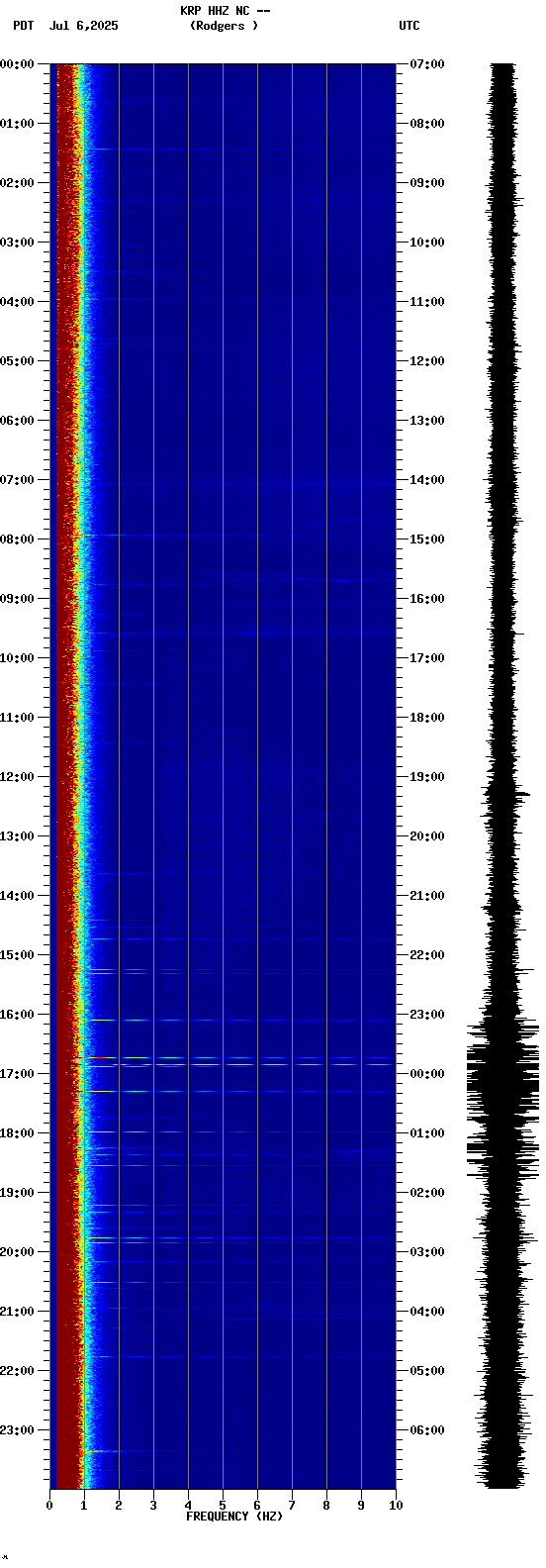Viewport: 546px width, 1568px height.
Task: Click the 15:00 UTC time label
Action: tap(427, 539)
